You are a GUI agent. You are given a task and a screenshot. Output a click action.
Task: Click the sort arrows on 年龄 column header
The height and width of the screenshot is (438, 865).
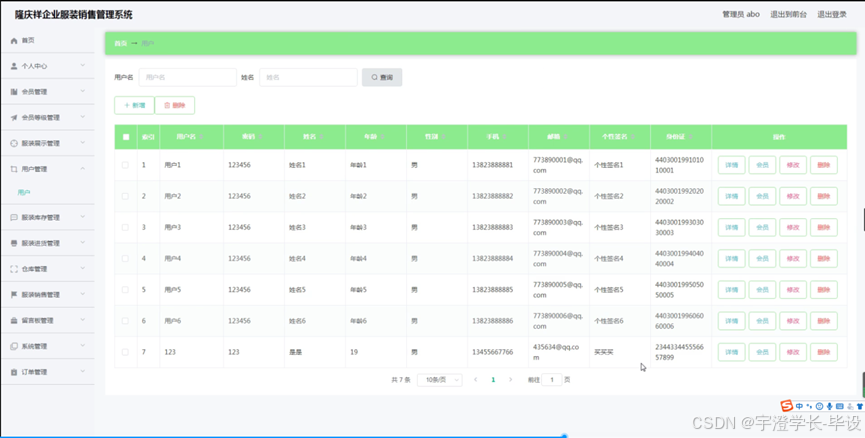382,137
